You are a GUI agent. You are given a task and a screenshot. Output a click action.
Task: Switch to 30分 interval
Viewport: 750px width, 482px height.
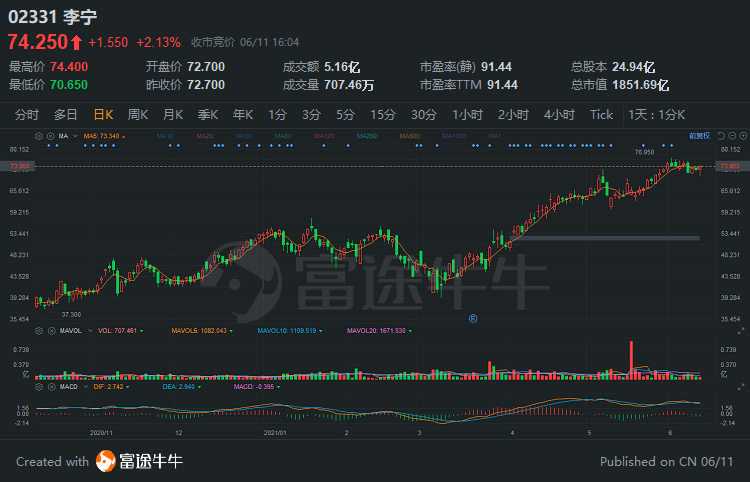click(424, 115)
